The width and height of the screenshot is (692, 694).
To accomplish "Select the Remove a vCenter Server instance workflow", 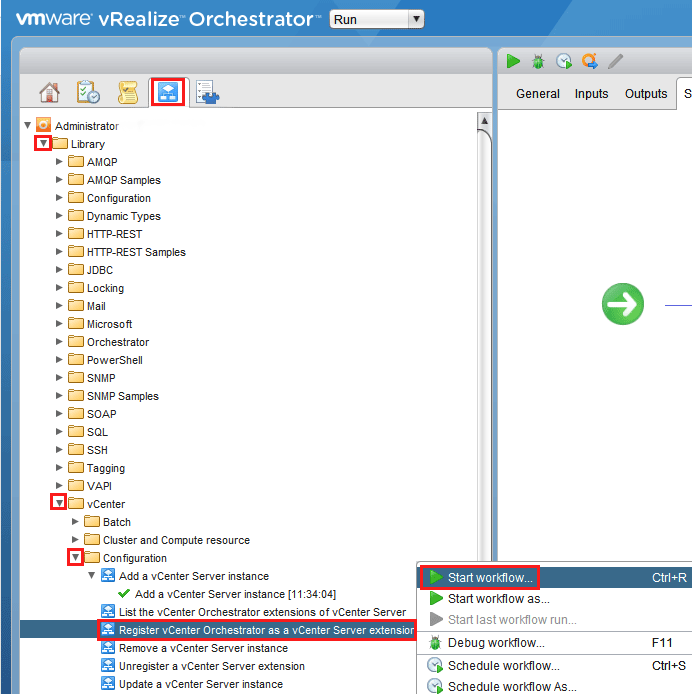I will tap(203, 648).
